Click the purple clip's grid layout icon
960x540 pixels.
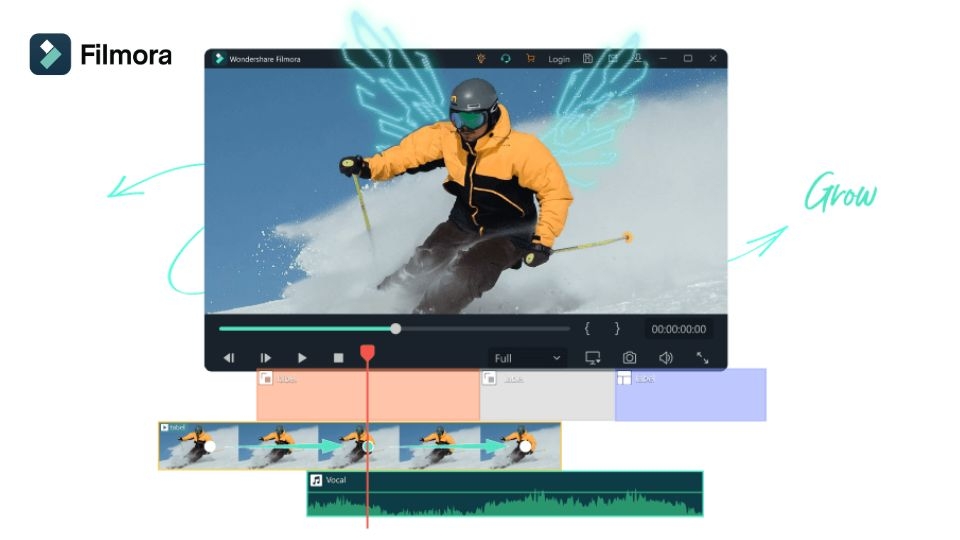coord(624,378)
